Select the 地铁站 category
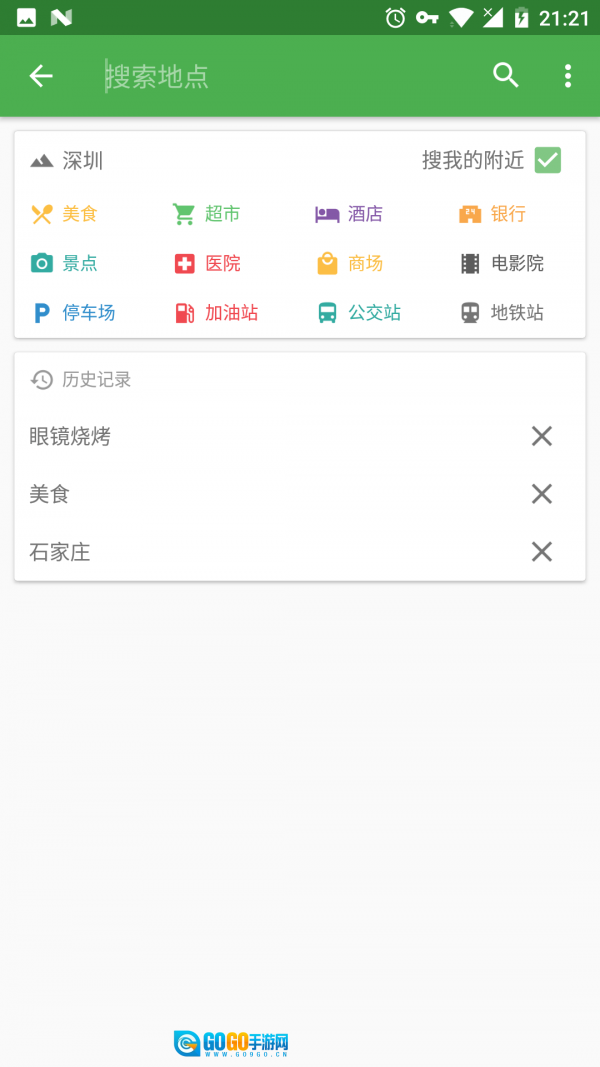This screenshot has height=1067, width=600. pos(503,313)
